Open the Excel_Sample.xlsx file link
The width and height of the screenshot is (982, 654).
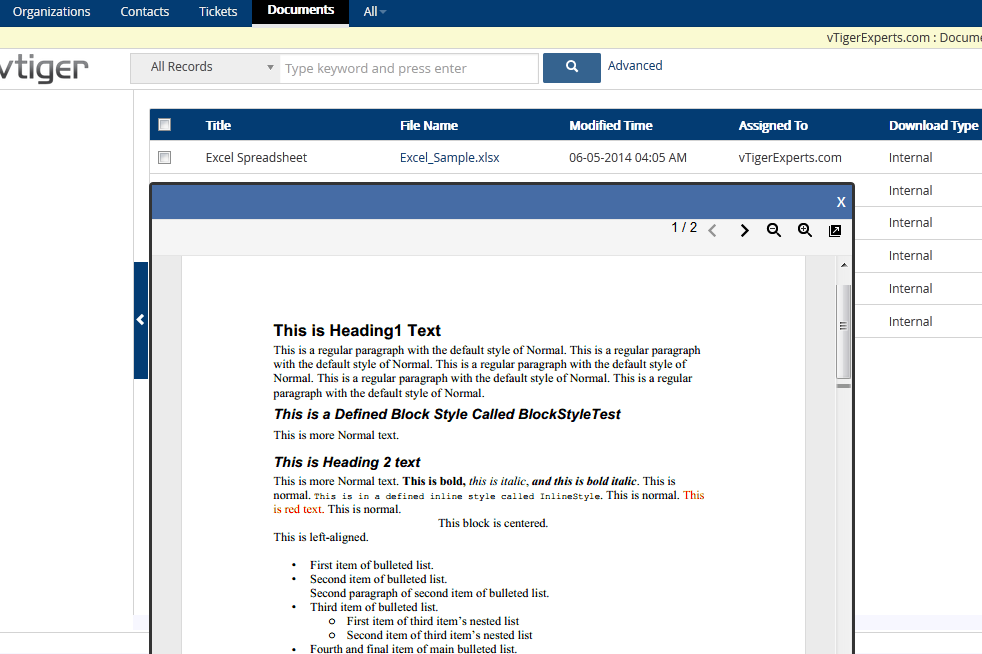450,157
